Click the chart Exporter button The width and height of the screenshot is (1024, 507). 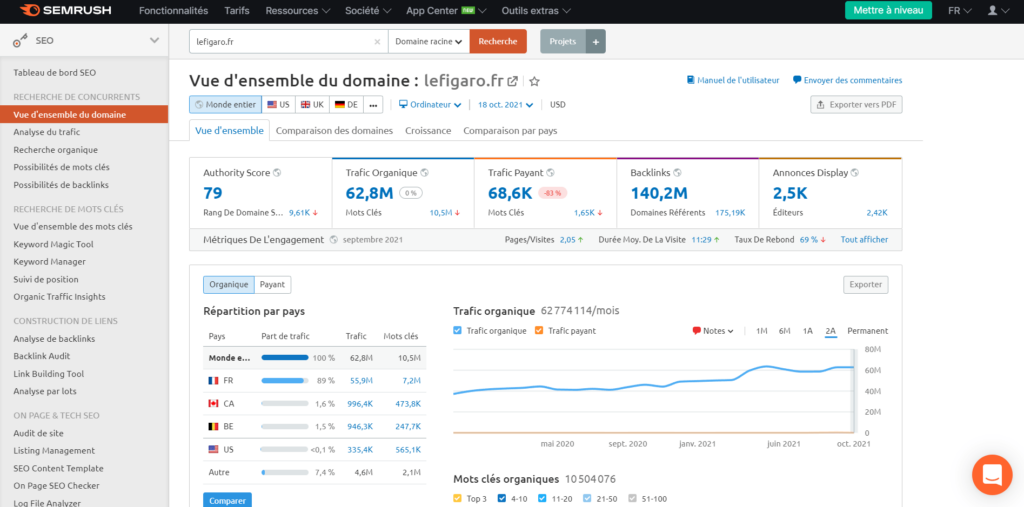pos(866,285)
